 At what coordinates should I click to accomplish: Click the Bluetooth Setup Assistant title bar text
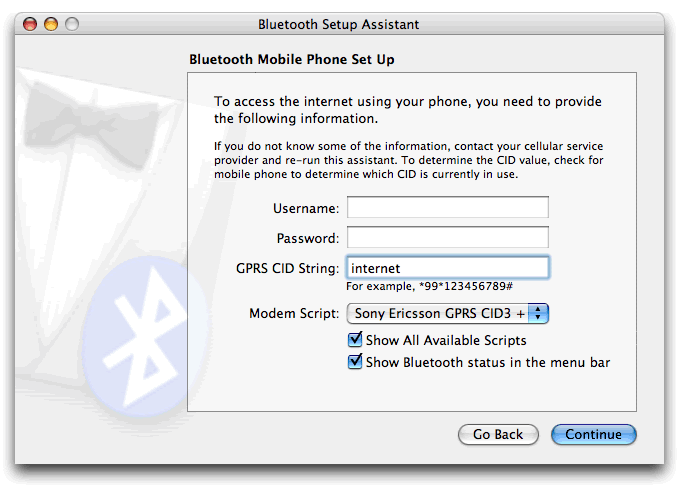(x=338, y=24)
